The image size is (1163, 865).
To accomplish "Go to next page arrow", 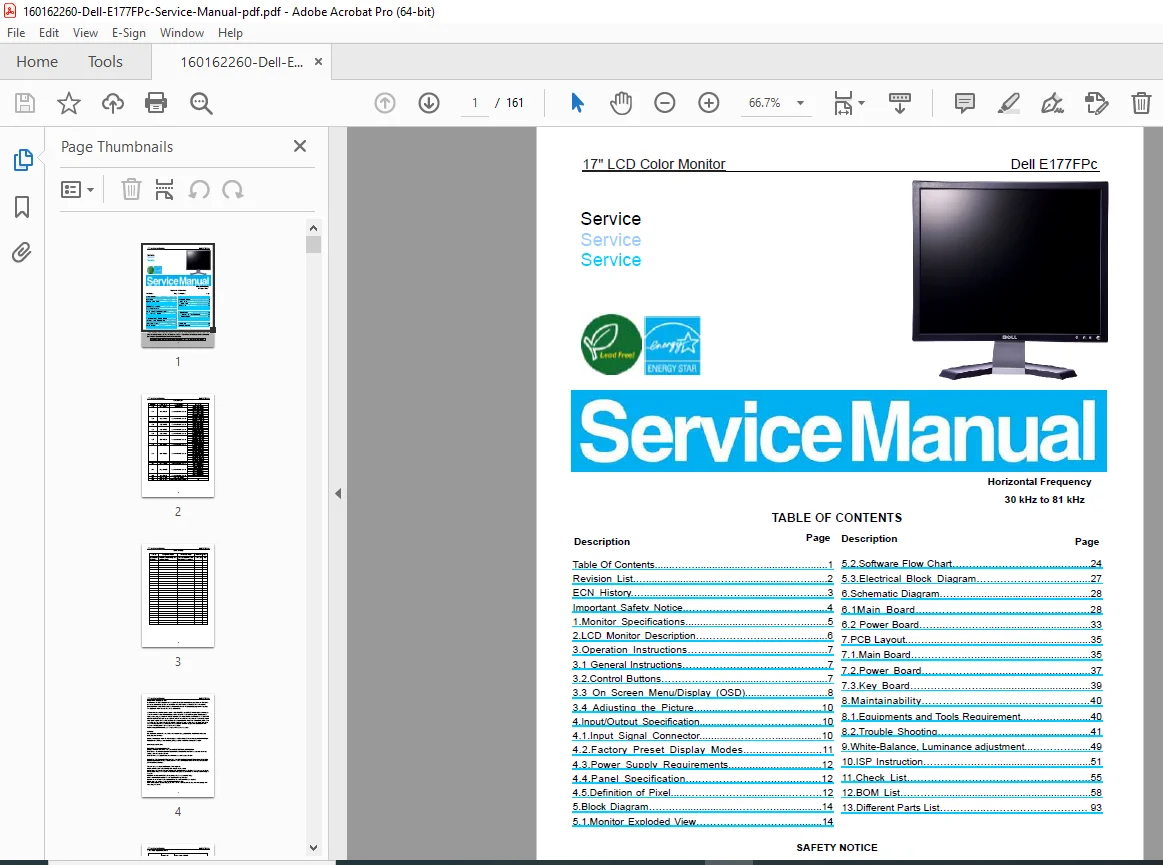I will [x=429, y=103].
